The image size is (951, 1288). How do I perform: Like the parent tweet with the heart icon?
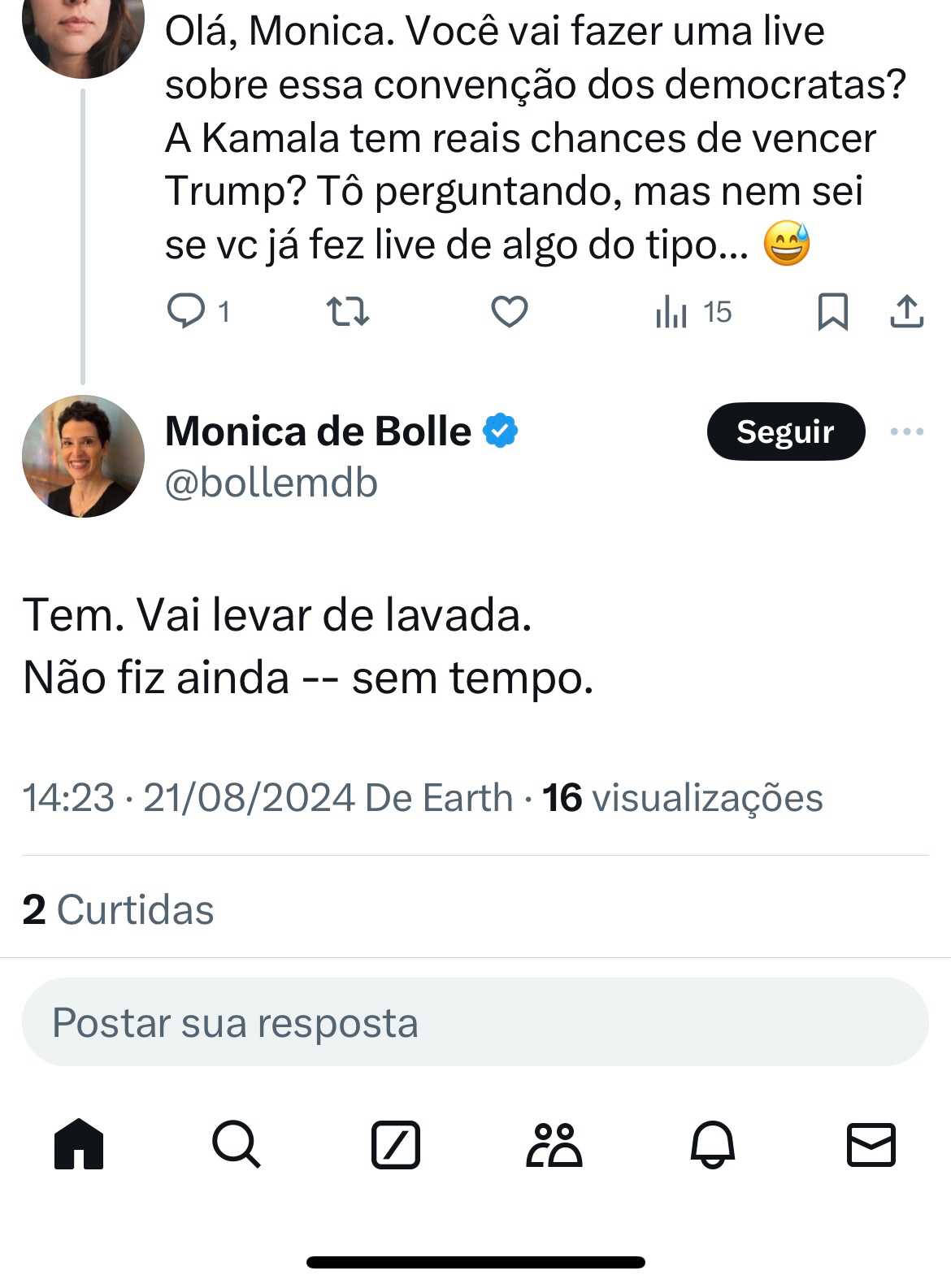click(510, 311)
